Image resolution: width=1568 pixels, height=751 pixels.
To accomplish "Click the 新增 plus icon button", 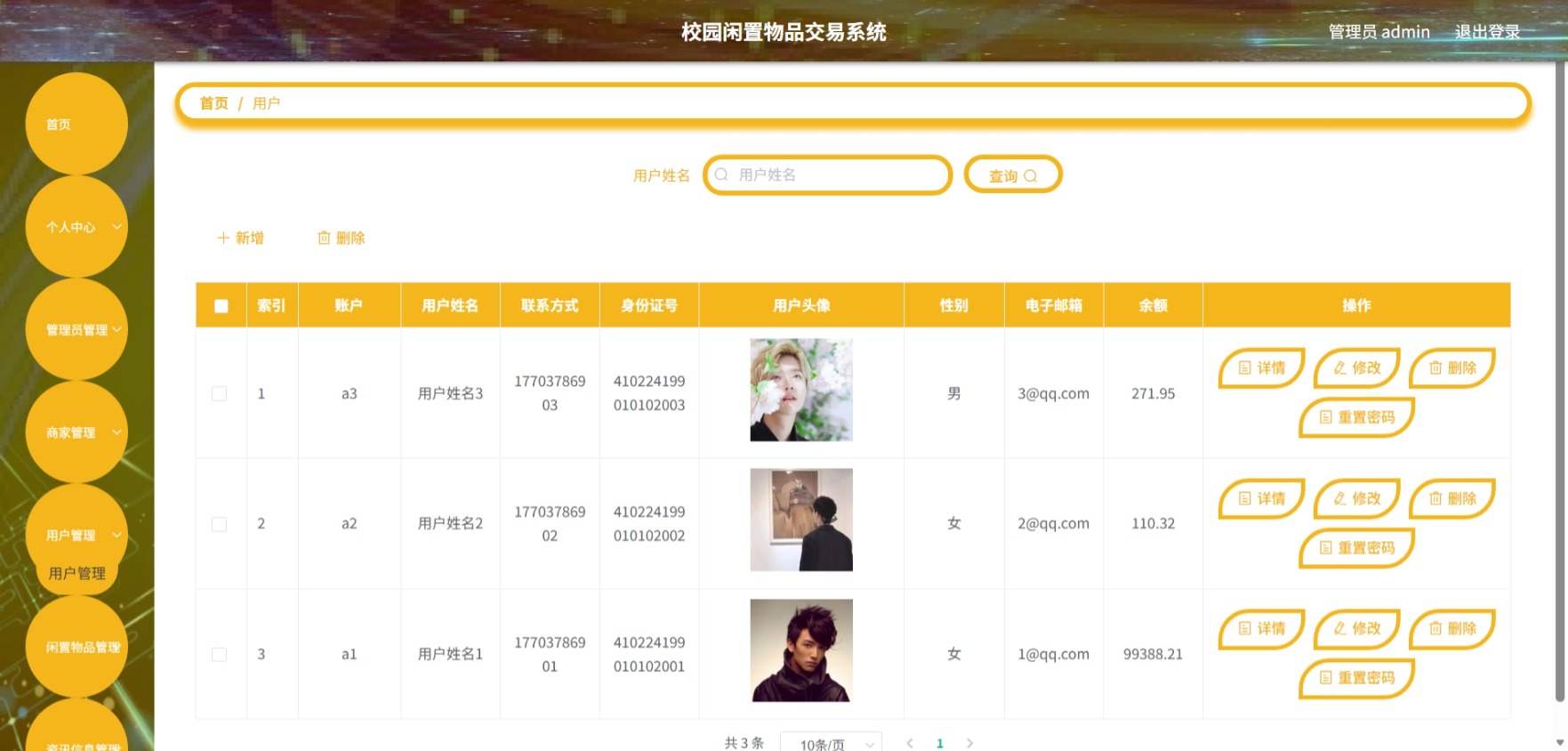I will point(241,238).
